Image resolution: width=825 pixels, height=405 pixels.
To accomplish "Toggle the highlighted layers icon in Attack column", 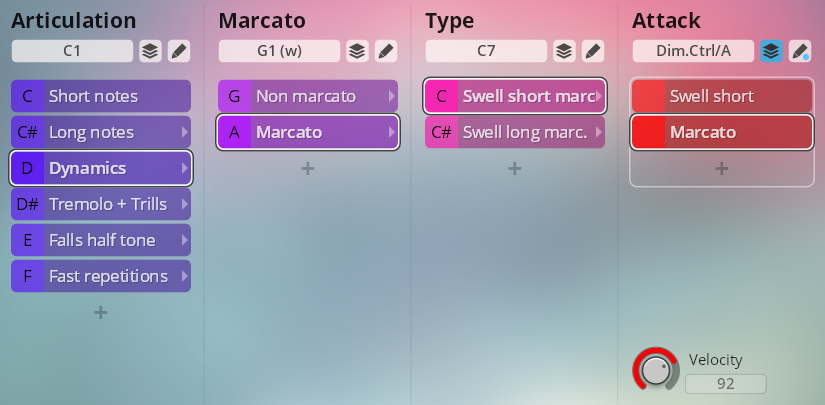I will [x=771, y=51].
